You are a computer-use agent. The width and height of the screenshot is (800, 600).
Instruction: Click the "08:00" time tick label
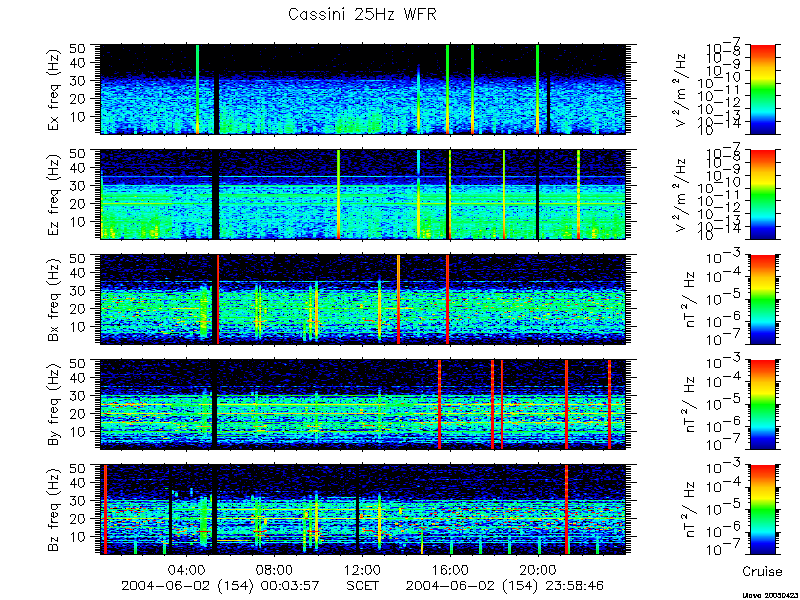[274, 569]
